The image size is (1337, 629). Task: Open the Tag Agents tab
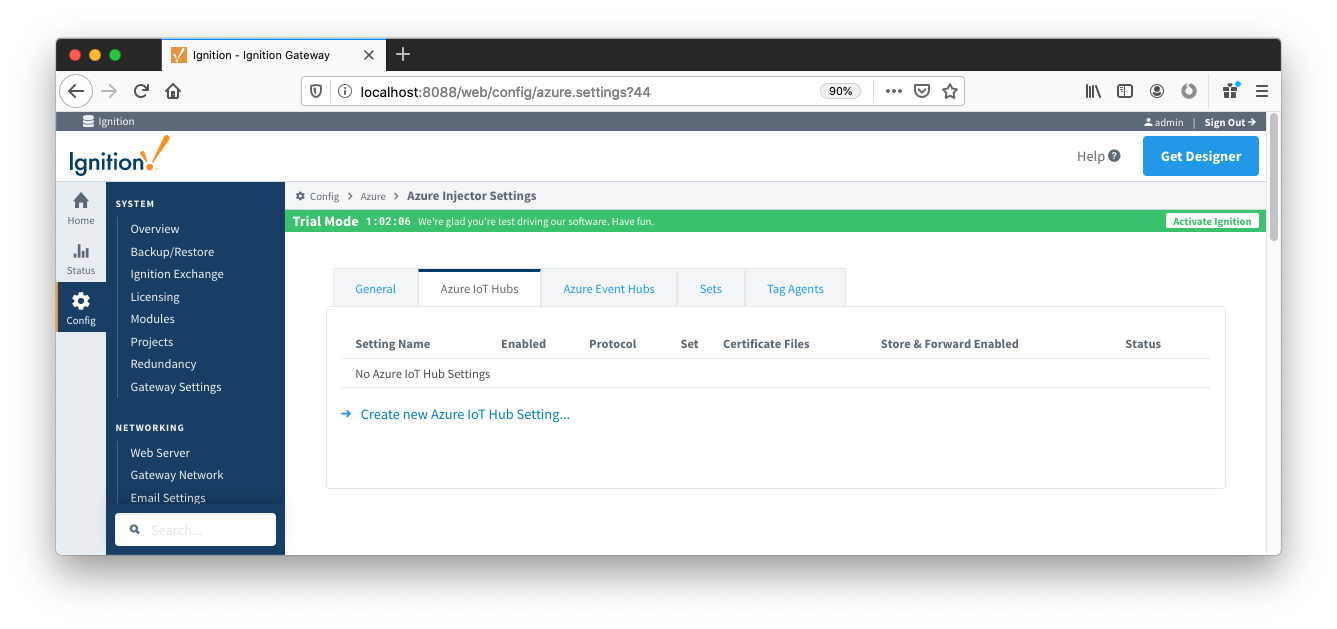point(795,289)
